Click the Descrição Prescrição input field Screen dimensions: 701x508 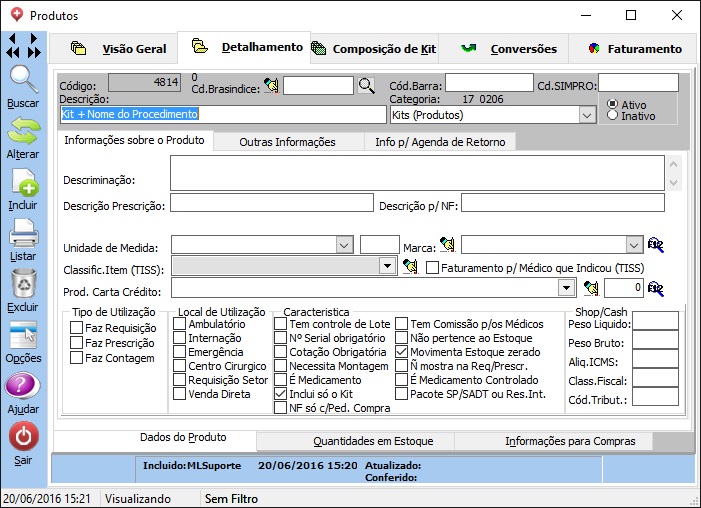[x=270, y=204]
